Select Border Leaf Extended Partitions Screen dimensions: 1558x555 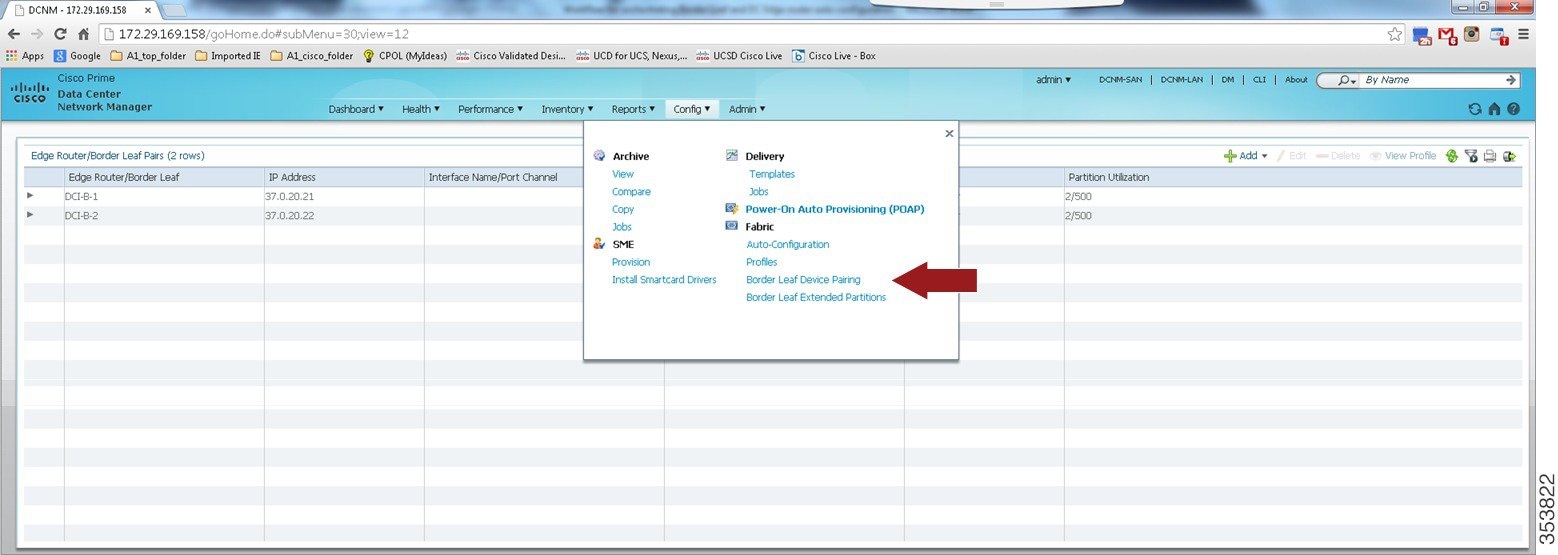click(816, 297)
